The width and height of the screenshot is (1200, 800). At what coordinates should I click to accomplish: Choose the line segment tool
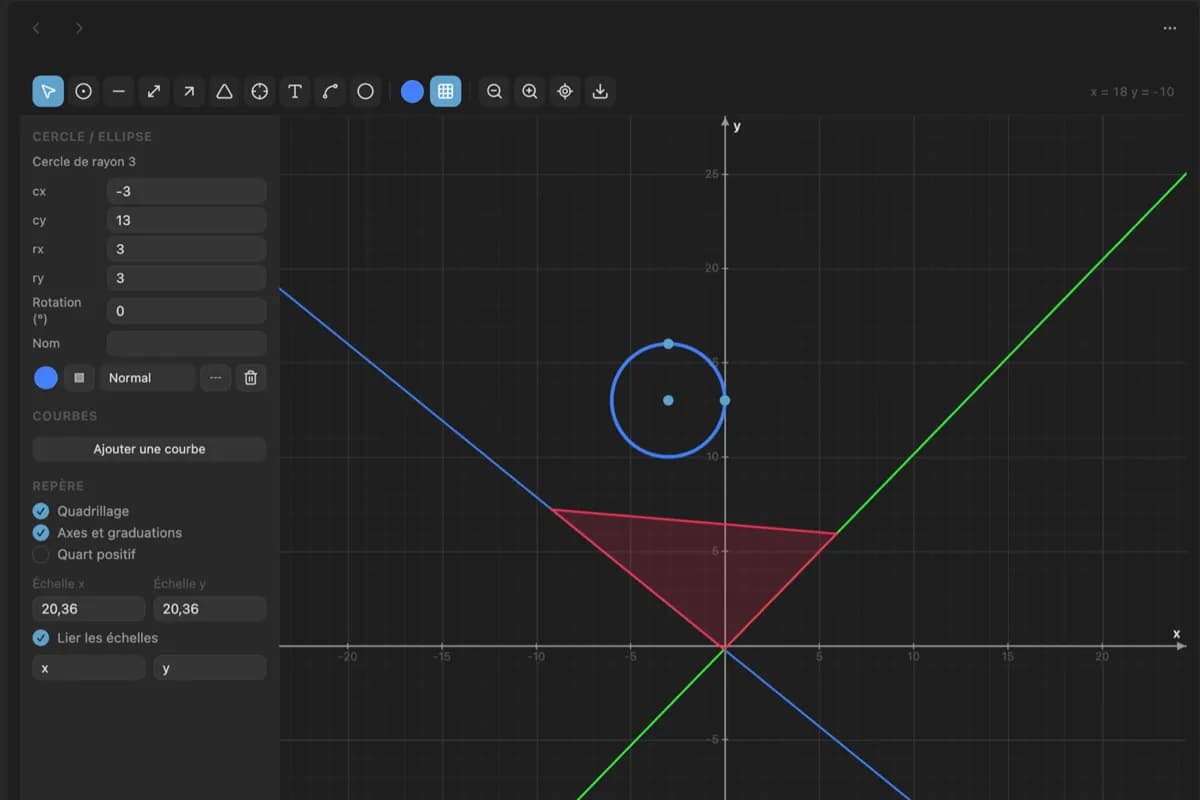pos(119,91)
